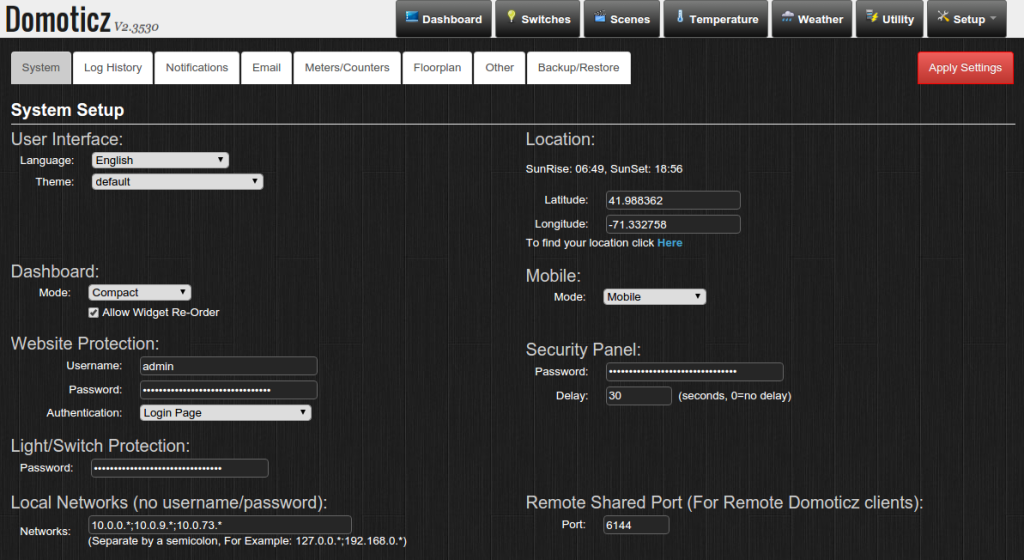The height and width of the screenshot is (560, 1024).
Task: Switch to the Floorplan tab
Action: coord(437,68)
